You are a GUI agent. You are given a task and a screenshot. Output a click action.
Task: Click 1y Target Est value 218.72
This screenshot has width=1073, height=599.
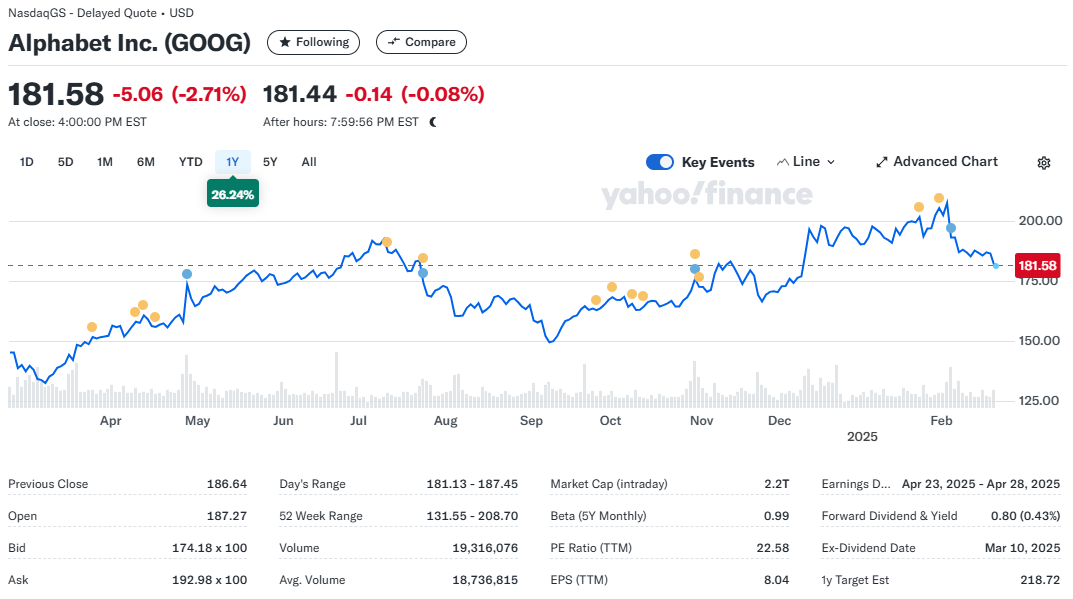coord(1040,581)
